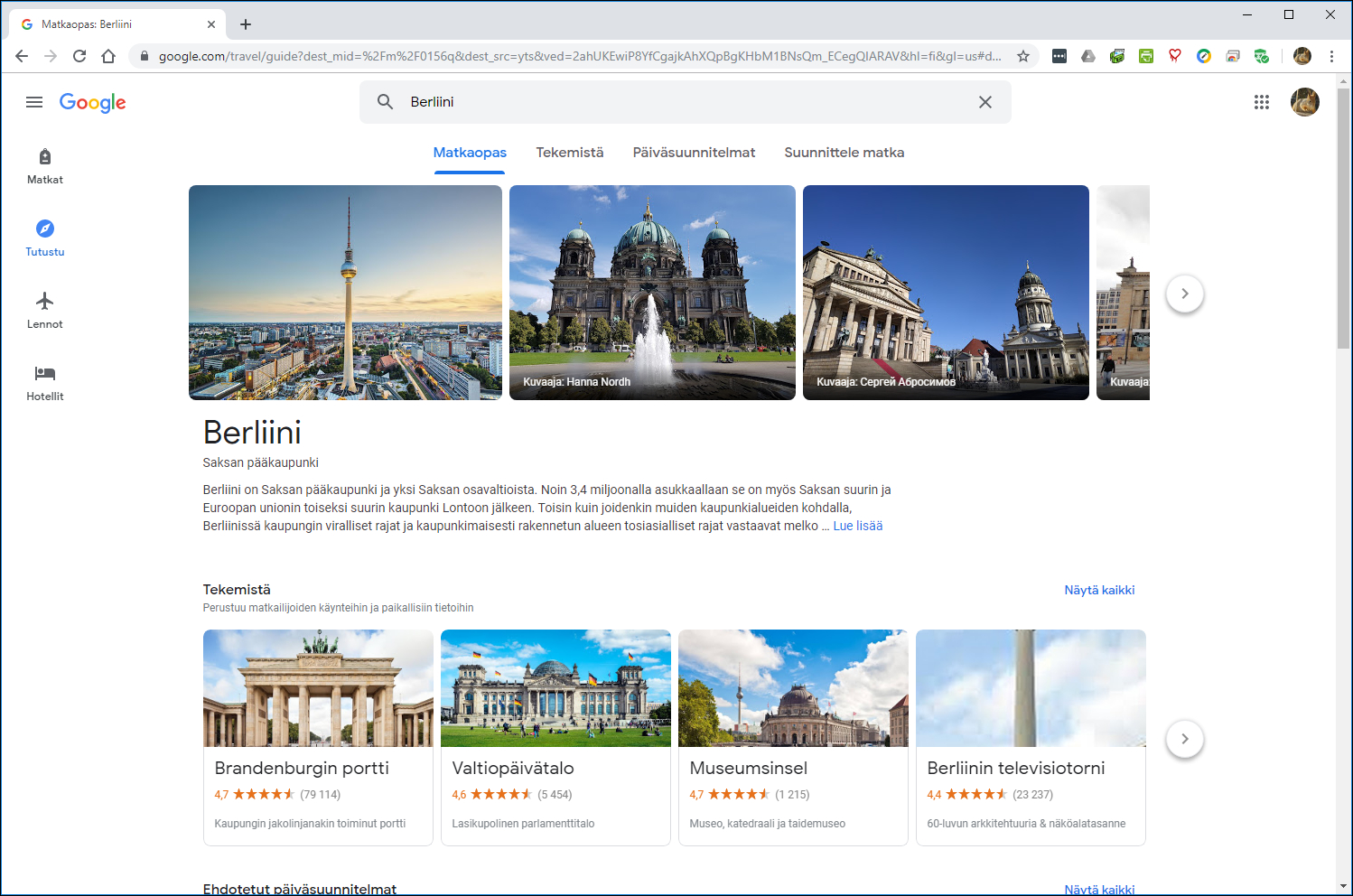The width and height of the screenshot is (1353, 896).
Task: Open the navigation hamburger menu
Action: [34, 102]
